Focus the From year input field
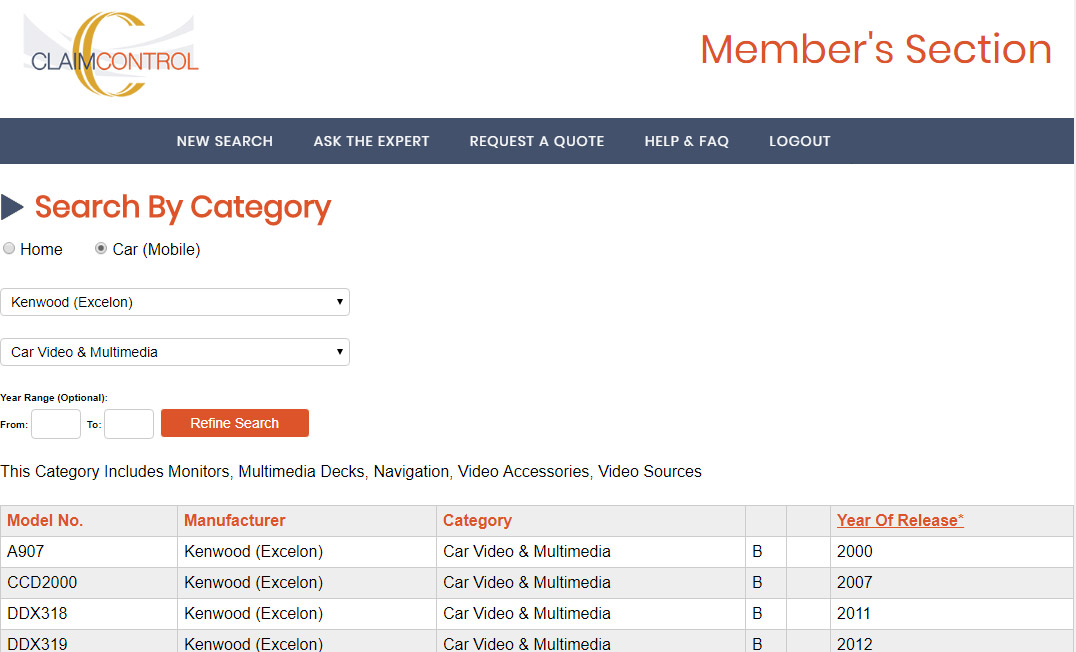This screenshot has height=652, width=1076. 56,424
